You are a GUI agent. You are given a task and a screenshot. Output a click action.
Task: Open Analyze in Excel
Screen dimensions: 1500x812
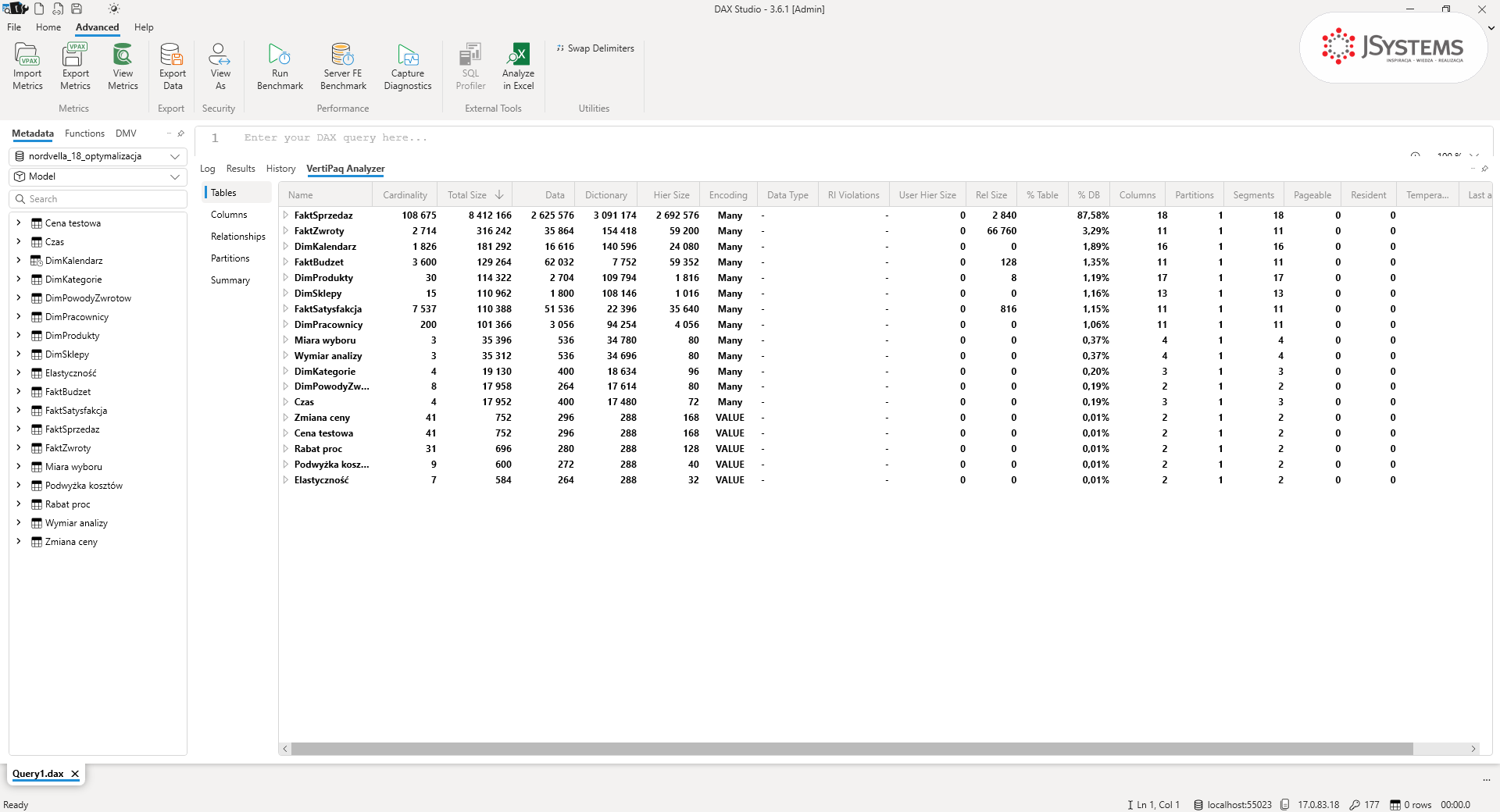(x=518, y=66)
